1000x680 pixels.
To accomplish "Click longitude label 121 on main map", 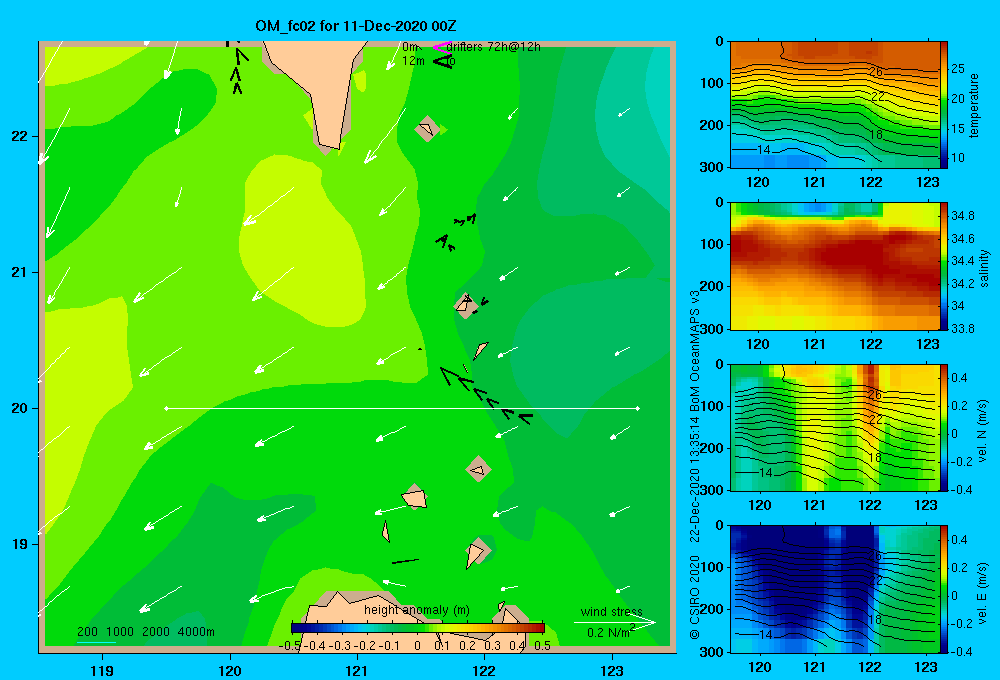I will tap(357, 670).
